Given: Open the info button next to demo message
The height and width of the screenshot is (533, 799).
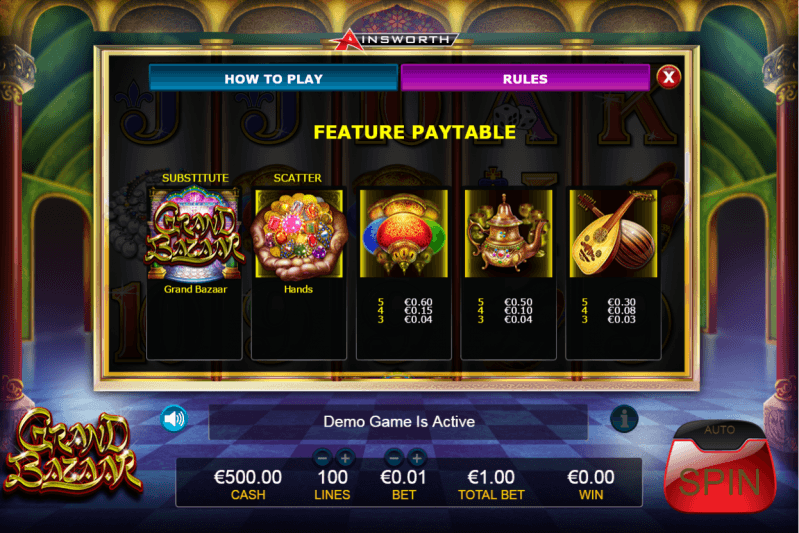Looking at the screenshot, I should tap(624, 419).
